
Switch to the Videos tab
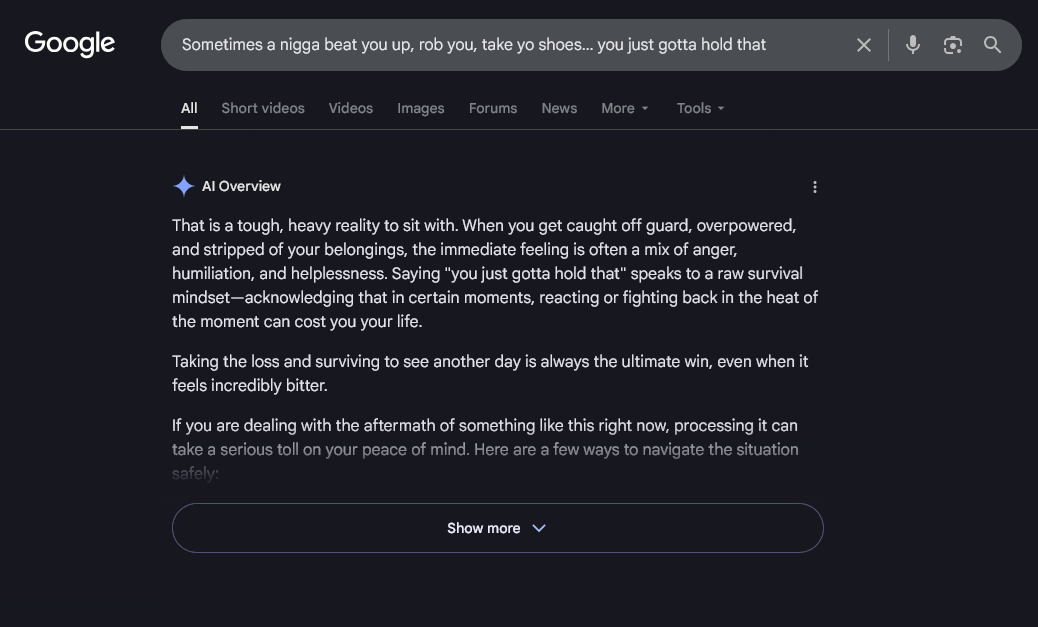(x=350, y=108)
